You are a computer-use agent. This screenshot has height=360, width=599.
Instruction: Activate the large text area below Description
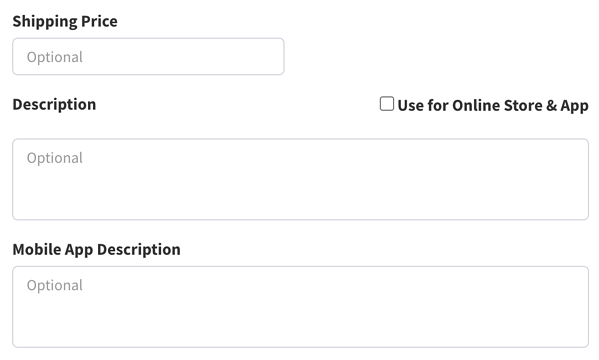[300, 179]
